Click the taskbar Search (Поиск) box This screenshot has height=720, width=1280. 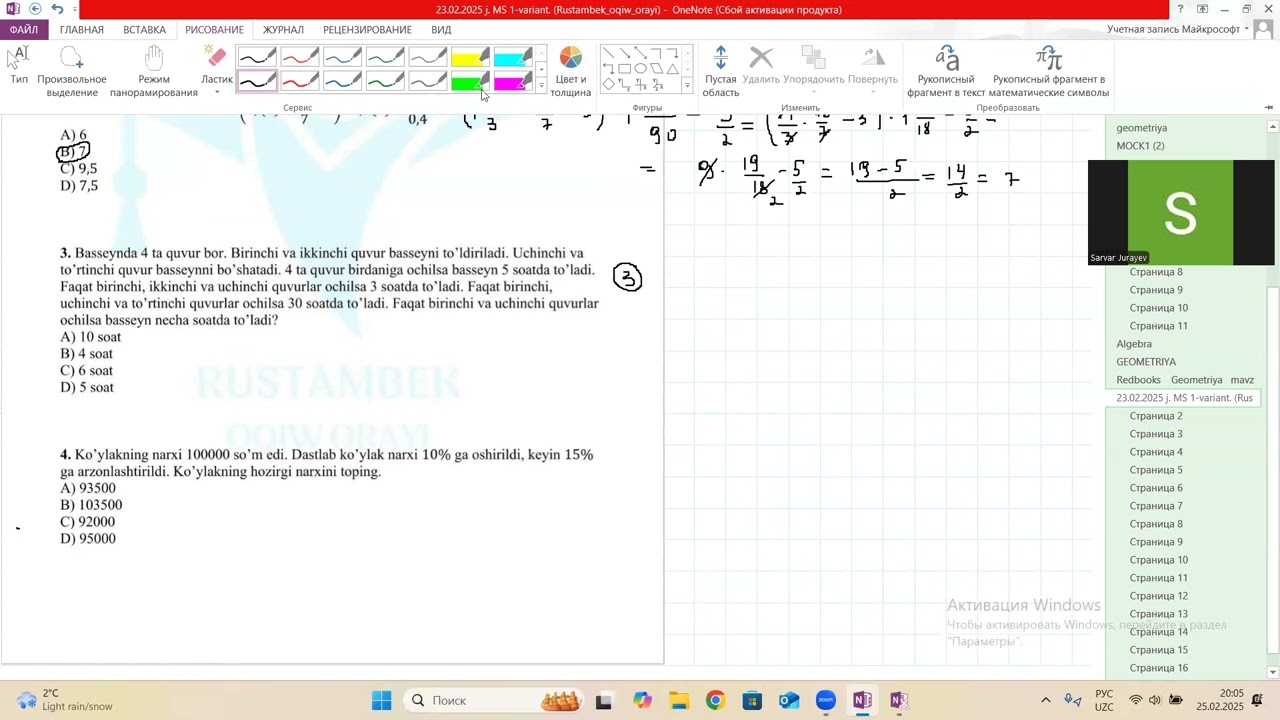[494, 700]
